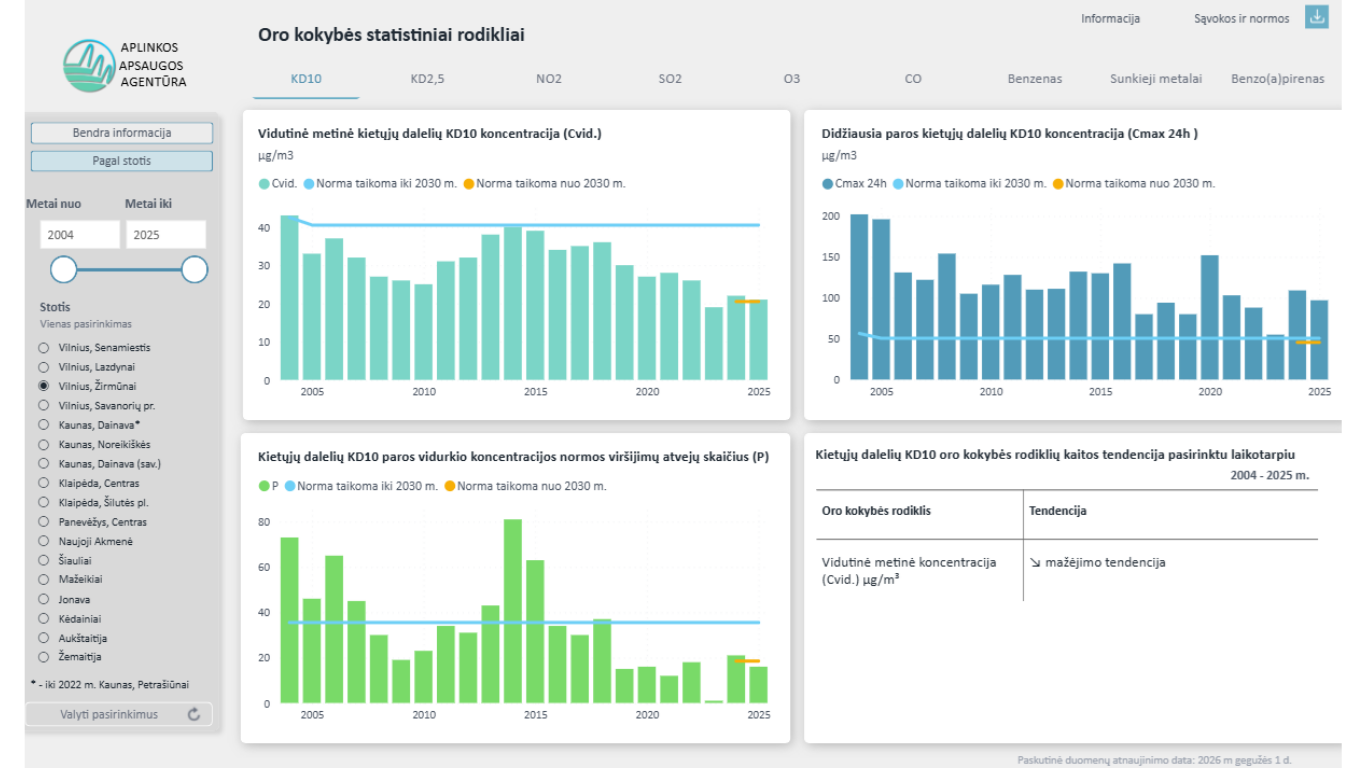Click the Bendra informacija button

click(x=122, y=133)
